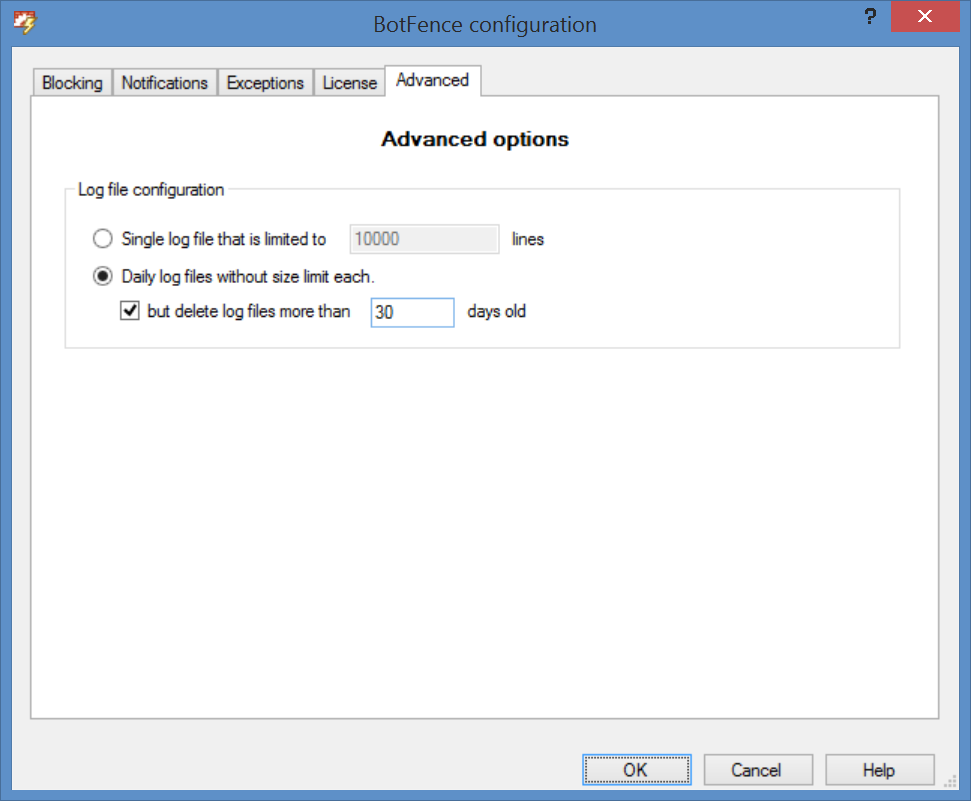Open the Notifications tab
The width and height of the screenshot is (971, 801).
[164, 83]
